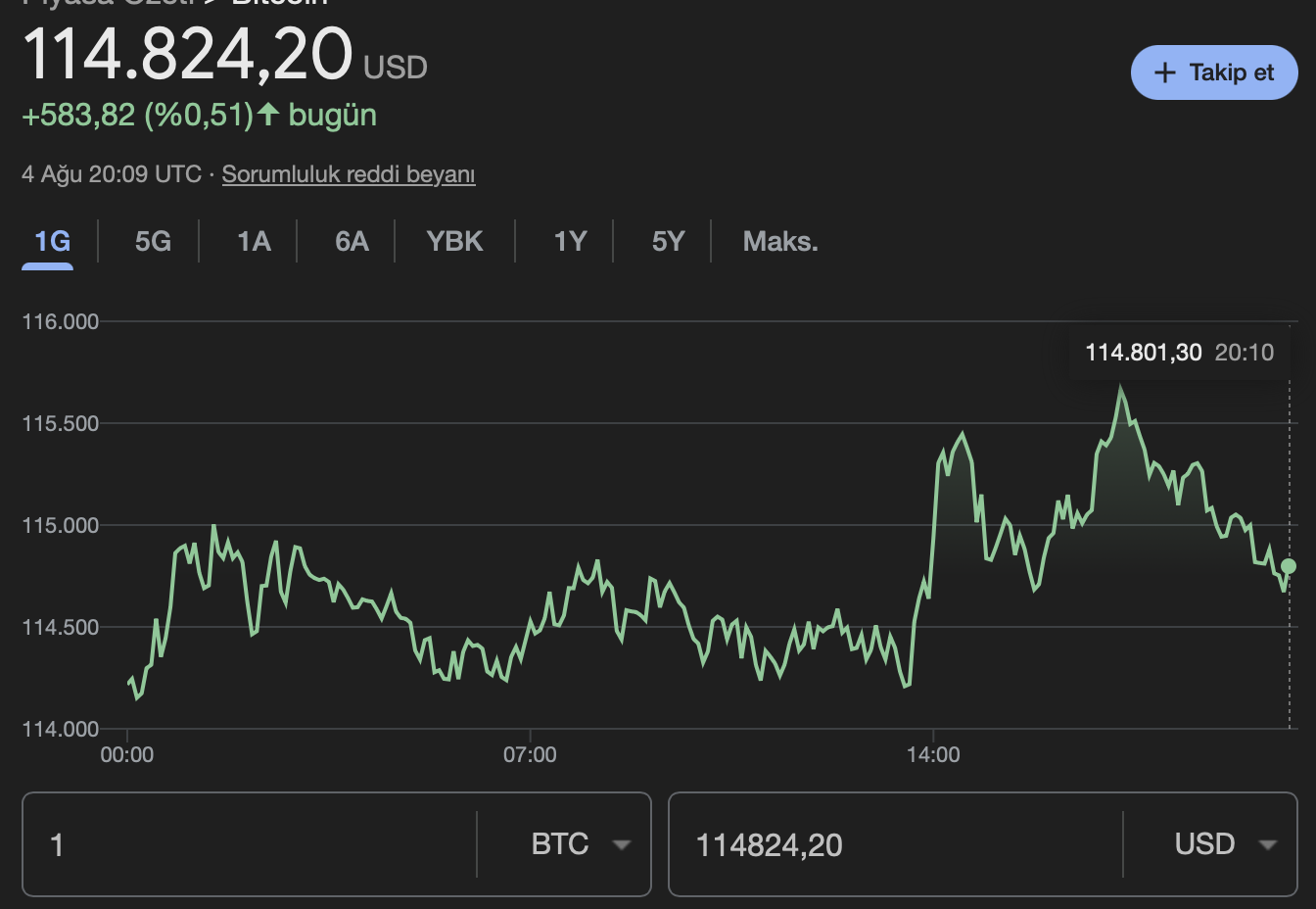Switch to the 6A time range tab
Image resolution: width=1316 pixels, height=909 pixels.
pos(352,241)
